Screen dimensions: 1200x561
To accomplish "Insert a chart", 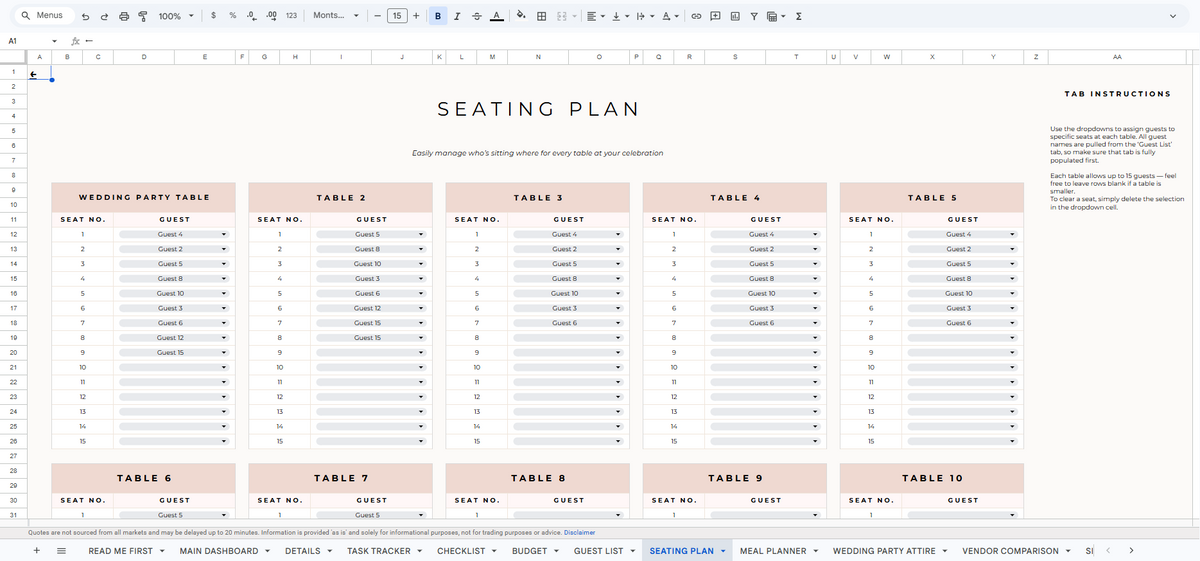I will 735,16.
